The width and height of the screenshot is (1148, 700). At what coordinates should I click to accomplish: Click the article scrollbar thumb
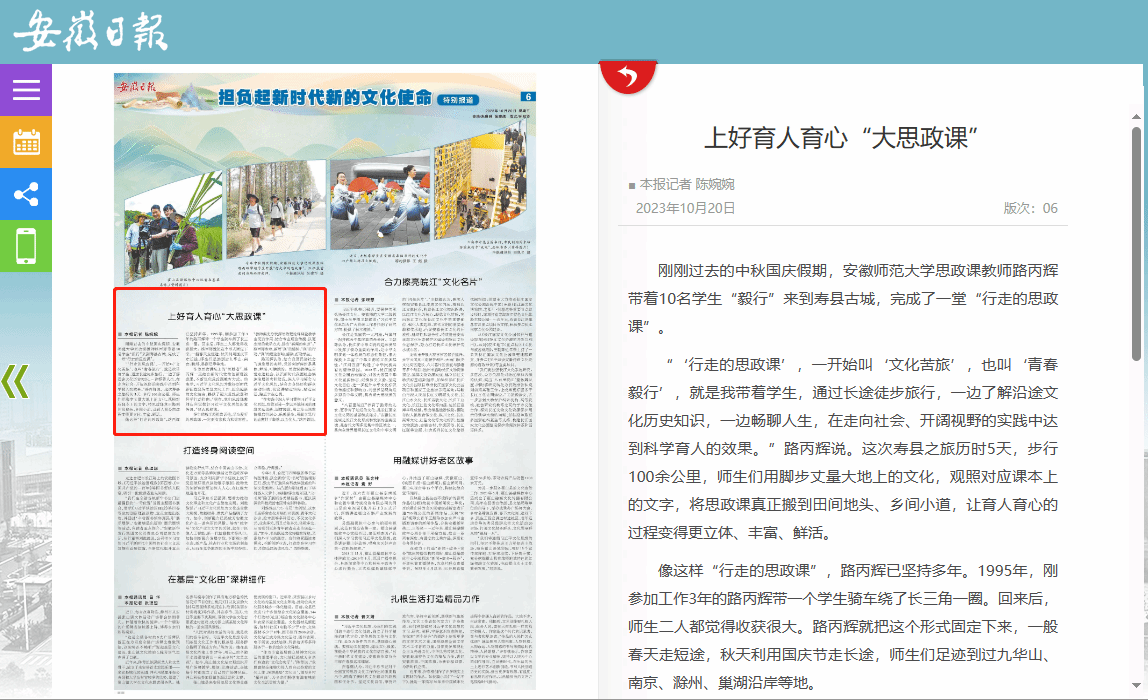coord(1136,244)
